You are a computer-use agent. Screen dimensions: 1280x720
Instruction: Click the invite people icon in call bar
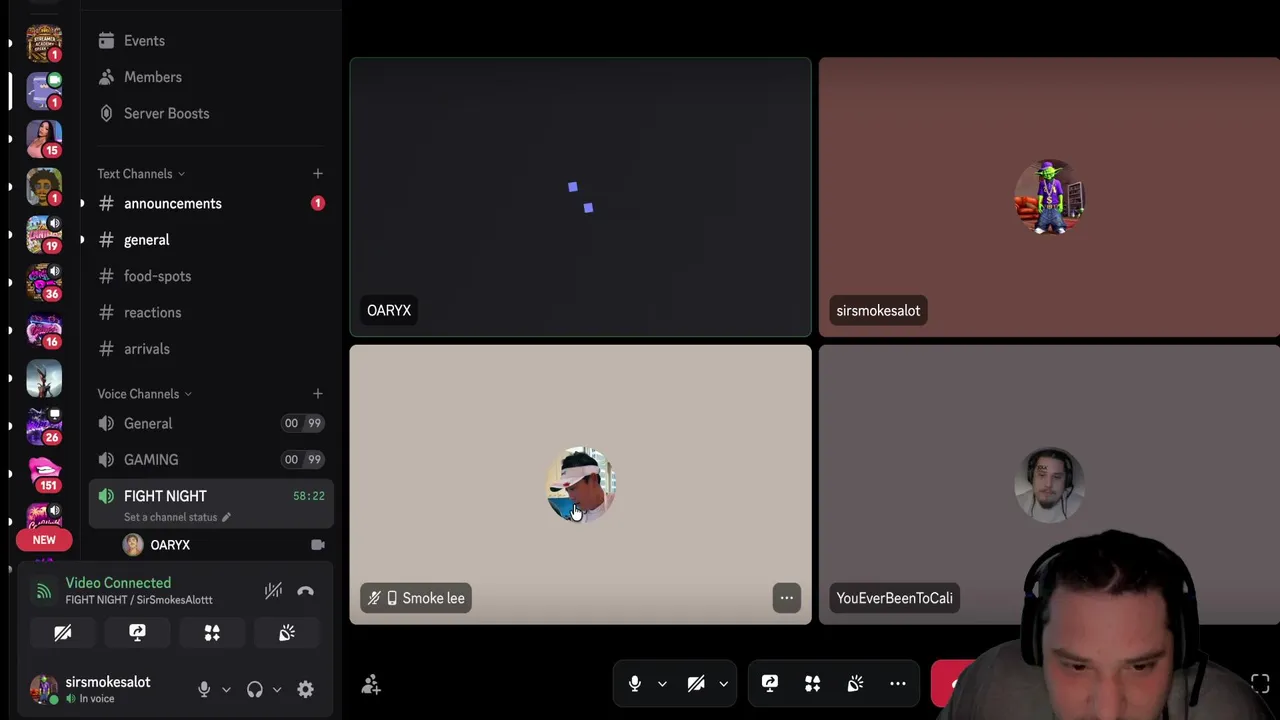(371, 684)
